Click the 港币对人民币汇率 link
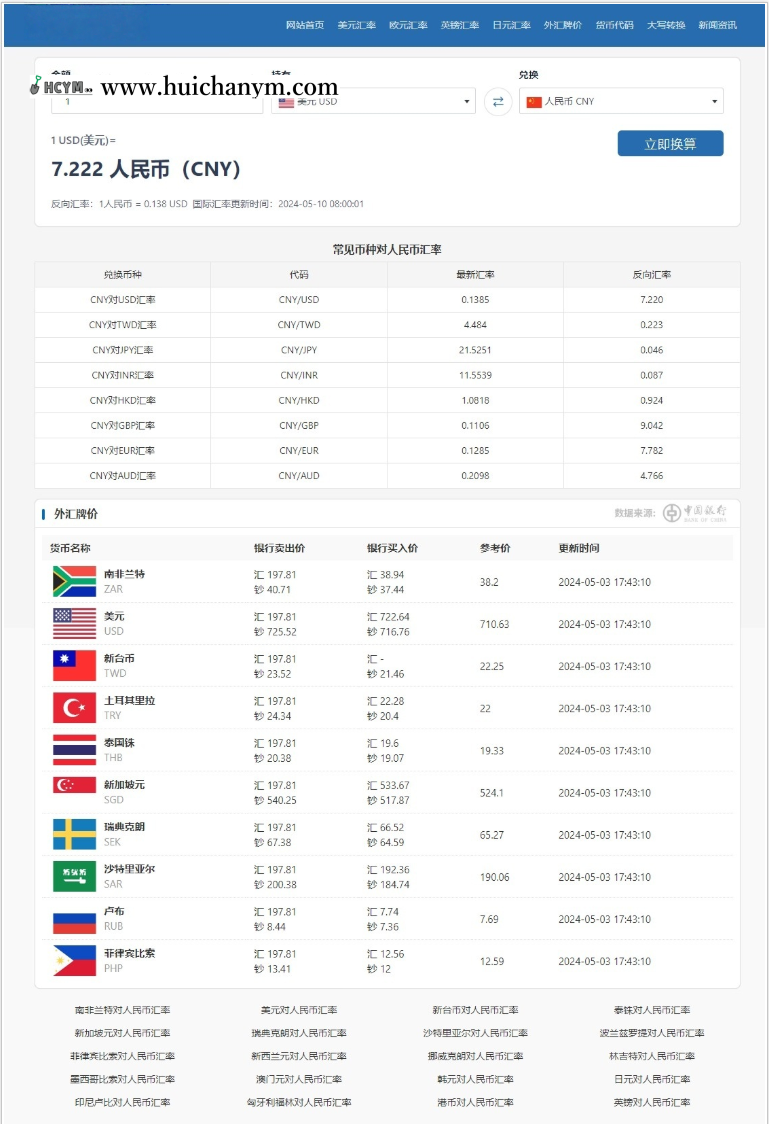 [x=475, y=1102]
